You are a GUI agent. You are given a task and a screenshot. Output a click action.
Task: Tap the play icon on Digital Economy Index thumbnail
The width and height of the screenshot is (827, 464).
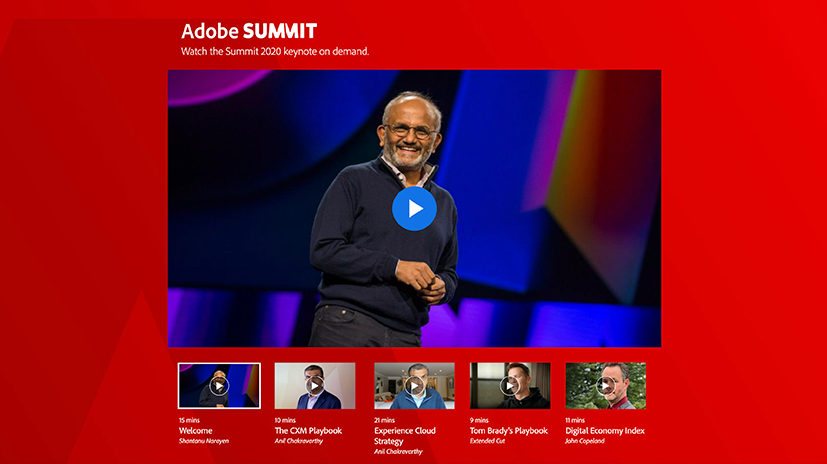pos(606,385)
